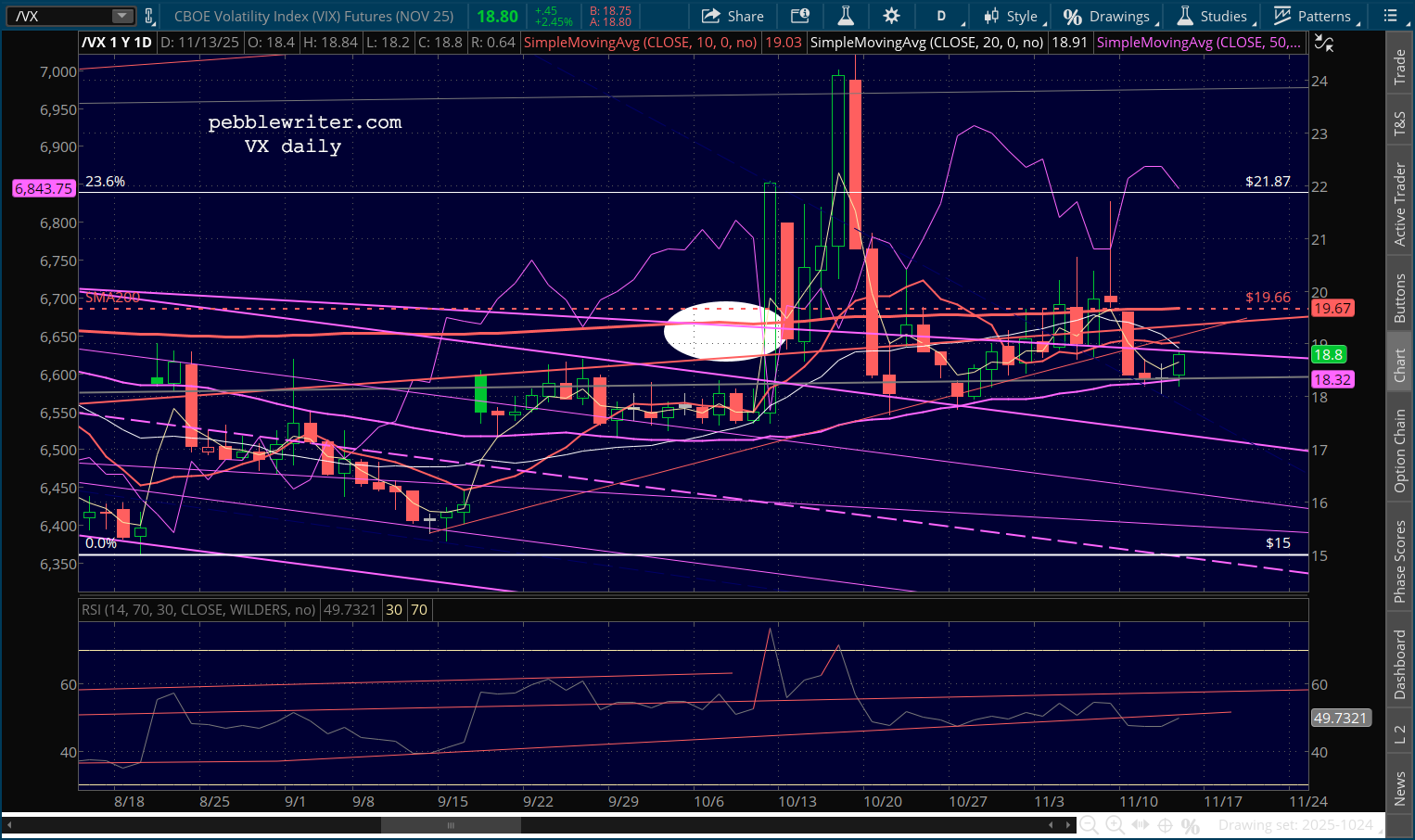Click the left arrow at the scrollbar's right end

point(1051,825)
